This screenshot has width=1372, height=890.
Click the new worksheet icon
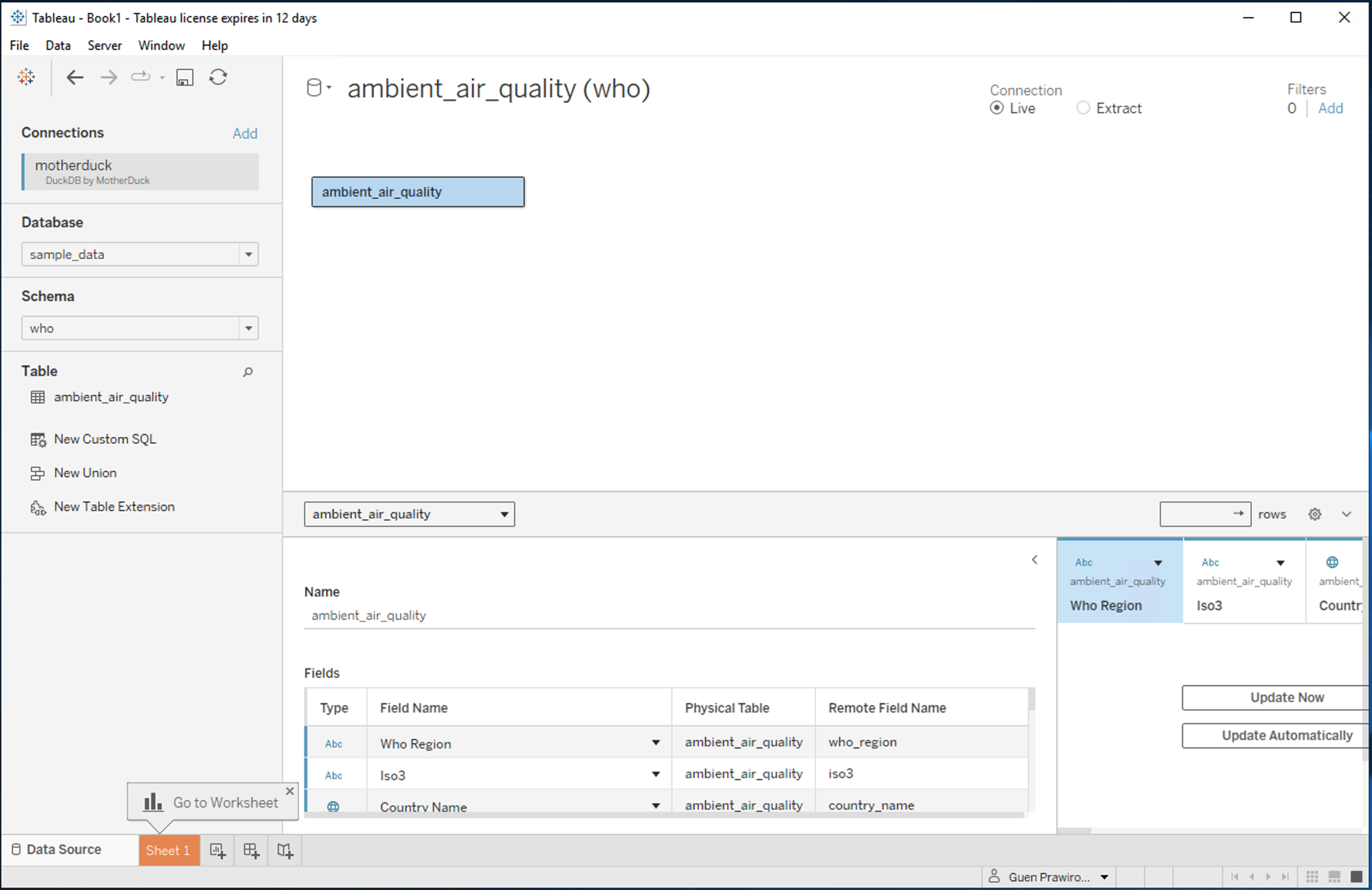[x=217, y=851]
